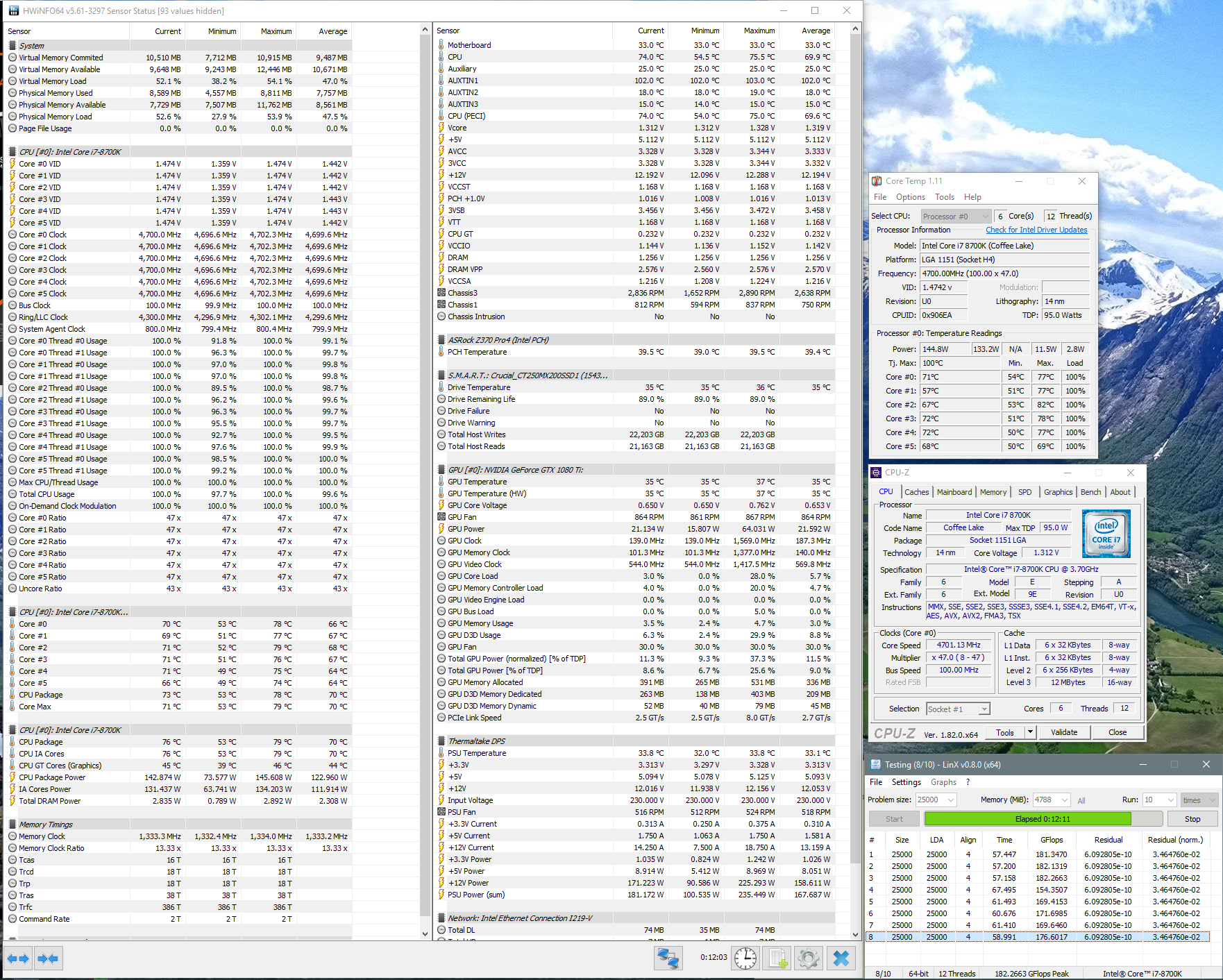Switch to CPU-Z SPD tab
The height and width of the screenshot is (980, 1223).
[x=1025, y=492]
